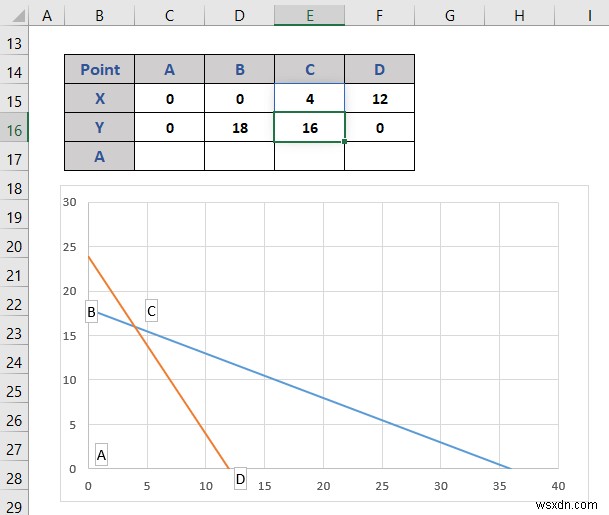
Task: Select cell with X value 4
Action: (x=310, y=98)
